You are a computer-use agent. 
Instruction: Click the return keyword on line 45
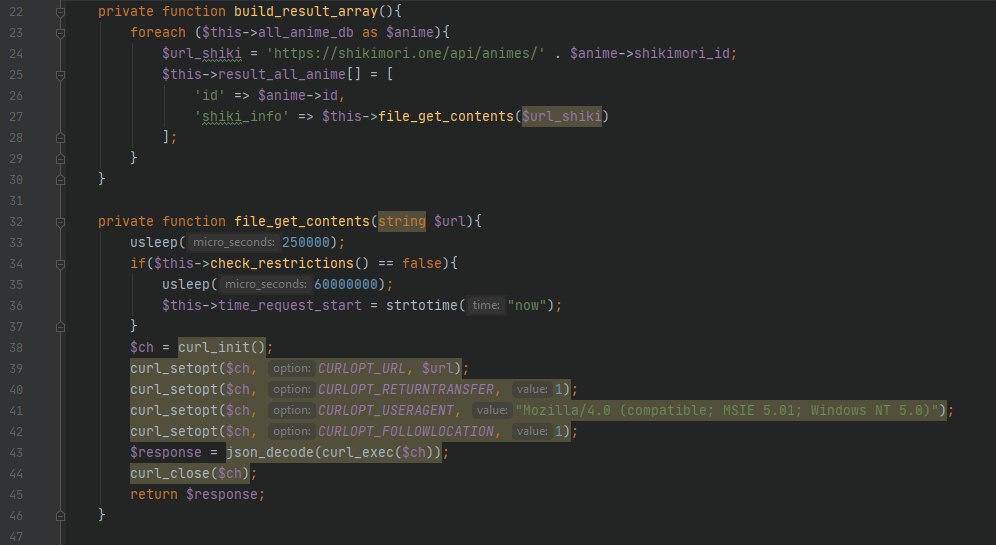click(154, 494)
